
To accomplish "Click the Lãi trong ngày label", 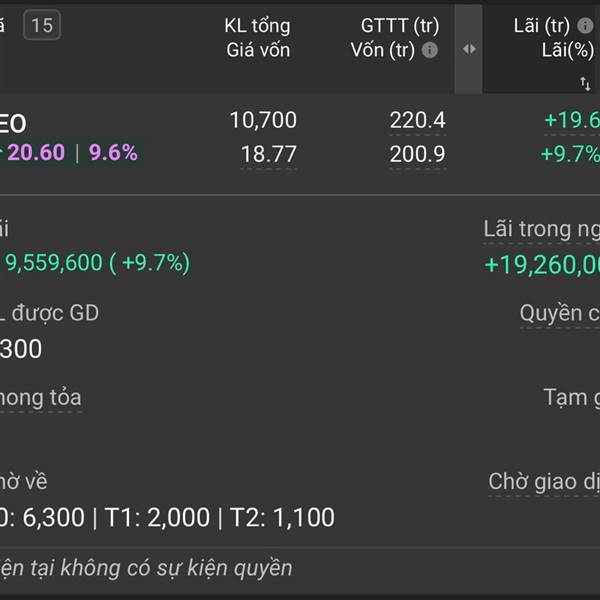I will point(541,229).
